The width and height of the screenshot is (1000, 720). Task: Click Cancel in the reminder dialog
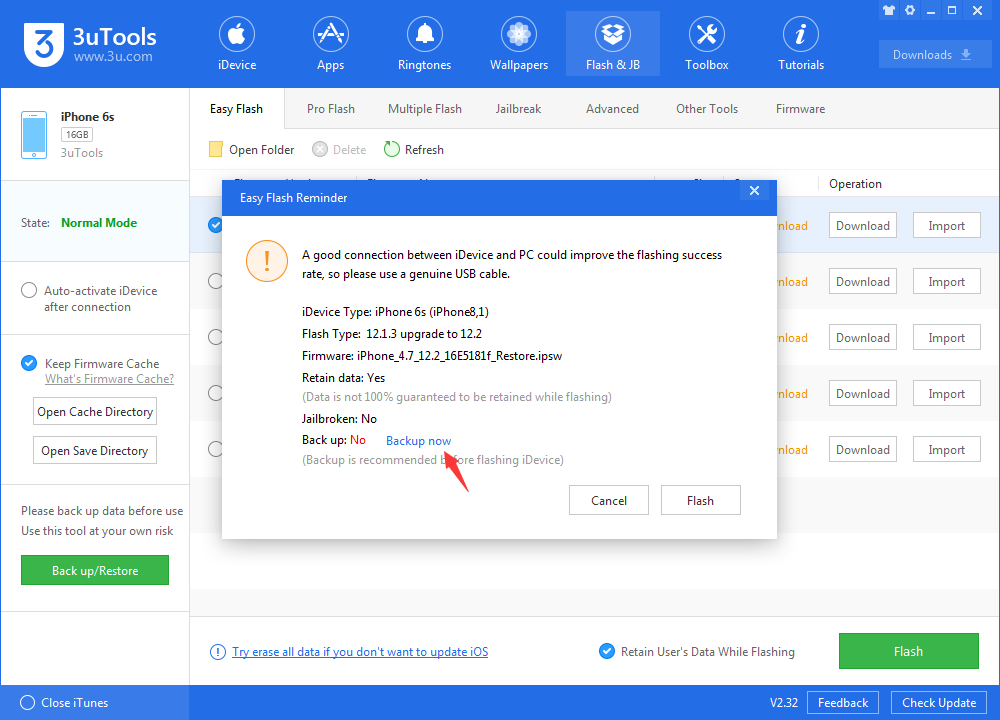click(x=609, y=501)
